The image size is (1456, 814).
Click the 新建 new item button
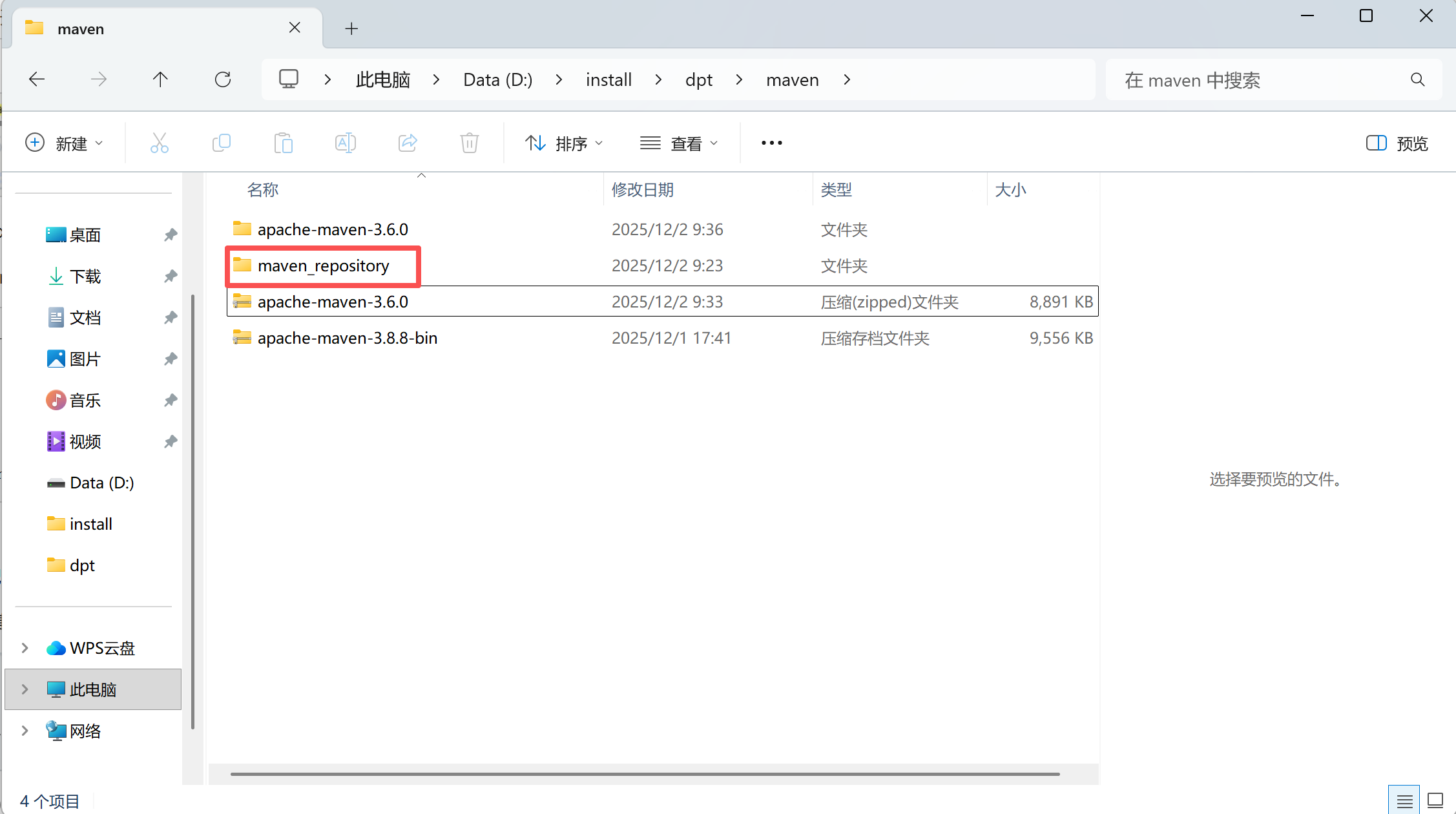tap(63, 143)
